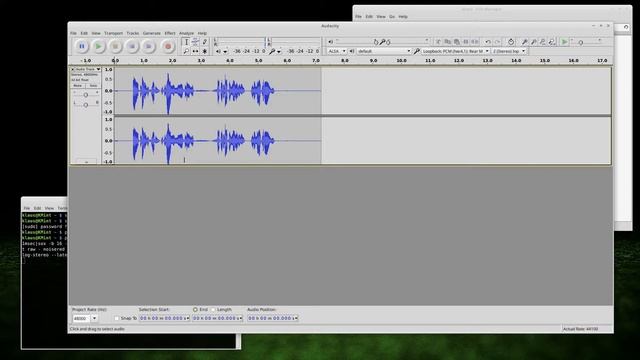640x360 pixels.
Task: Open the playback meter speaker dropdown
Action: pos(225,51)
